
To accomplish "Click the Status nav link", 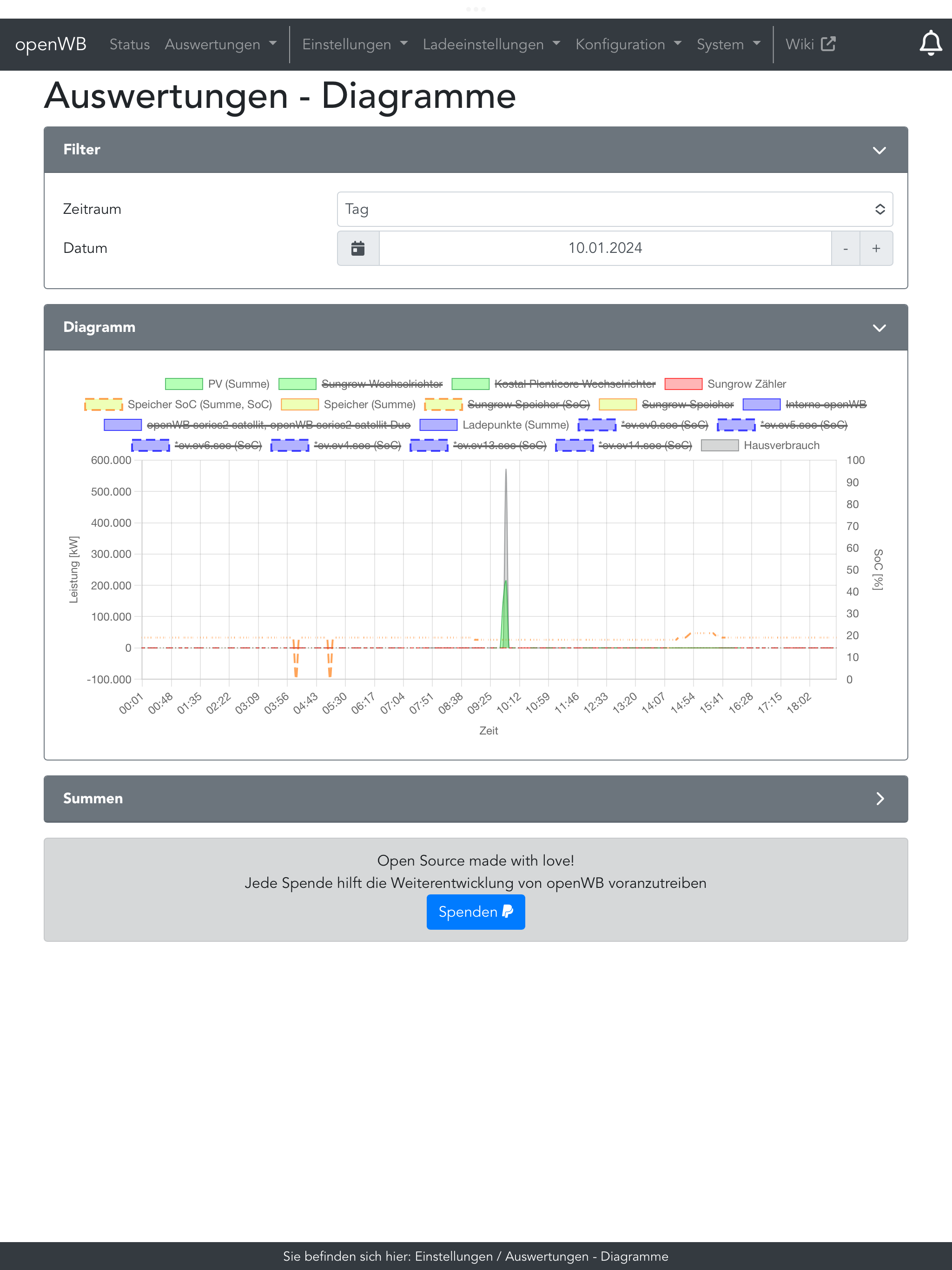I will click(x=129, y=44).
